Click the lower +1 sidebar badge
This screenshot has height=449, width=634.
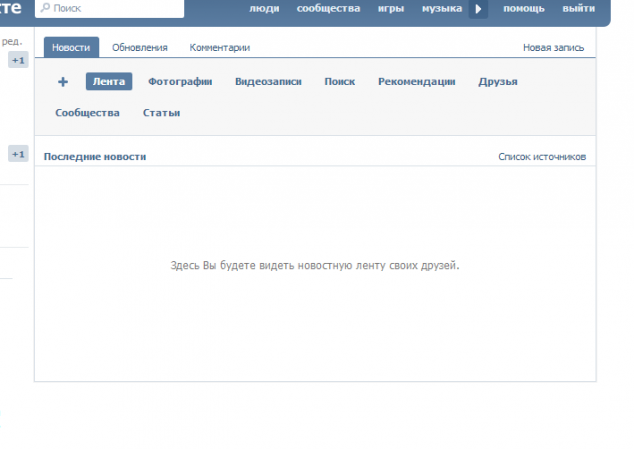click(x=18, y=154)
